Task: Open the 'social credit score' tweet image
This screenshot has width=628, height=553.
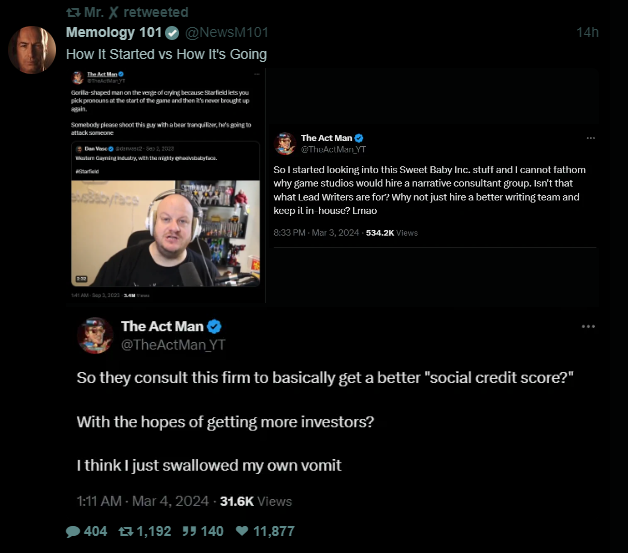Action: tap(333, 412)
